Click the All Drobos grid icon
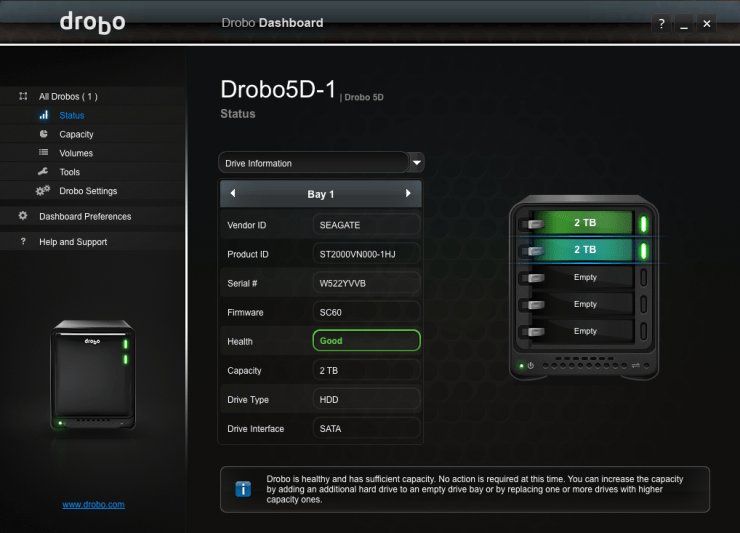The height and width of the screenshot is (533, 740). click(x=23, y=96)
